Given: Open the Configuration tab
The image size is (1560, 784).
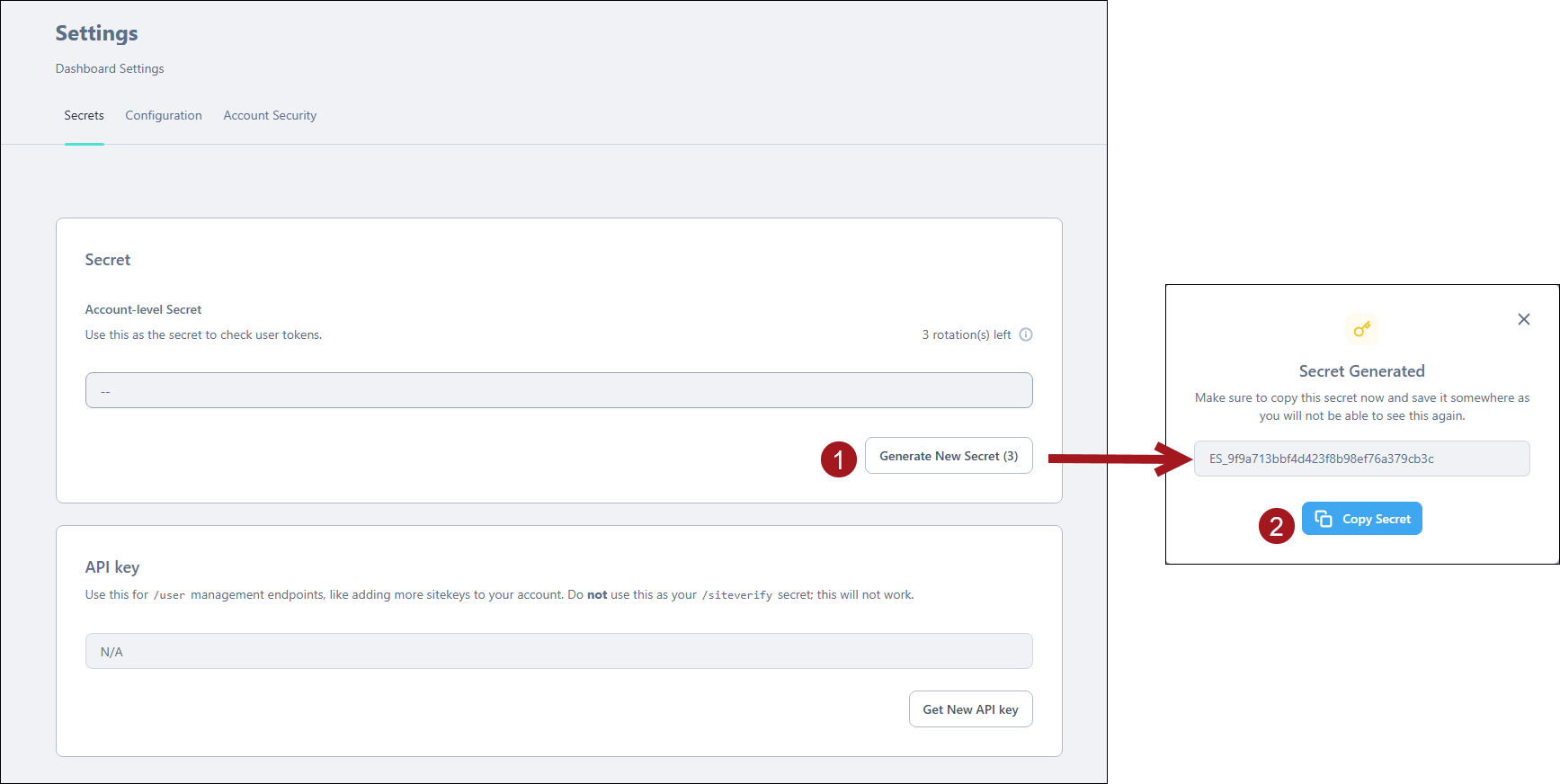Looking at the screenshot, I should pos(164,115).
